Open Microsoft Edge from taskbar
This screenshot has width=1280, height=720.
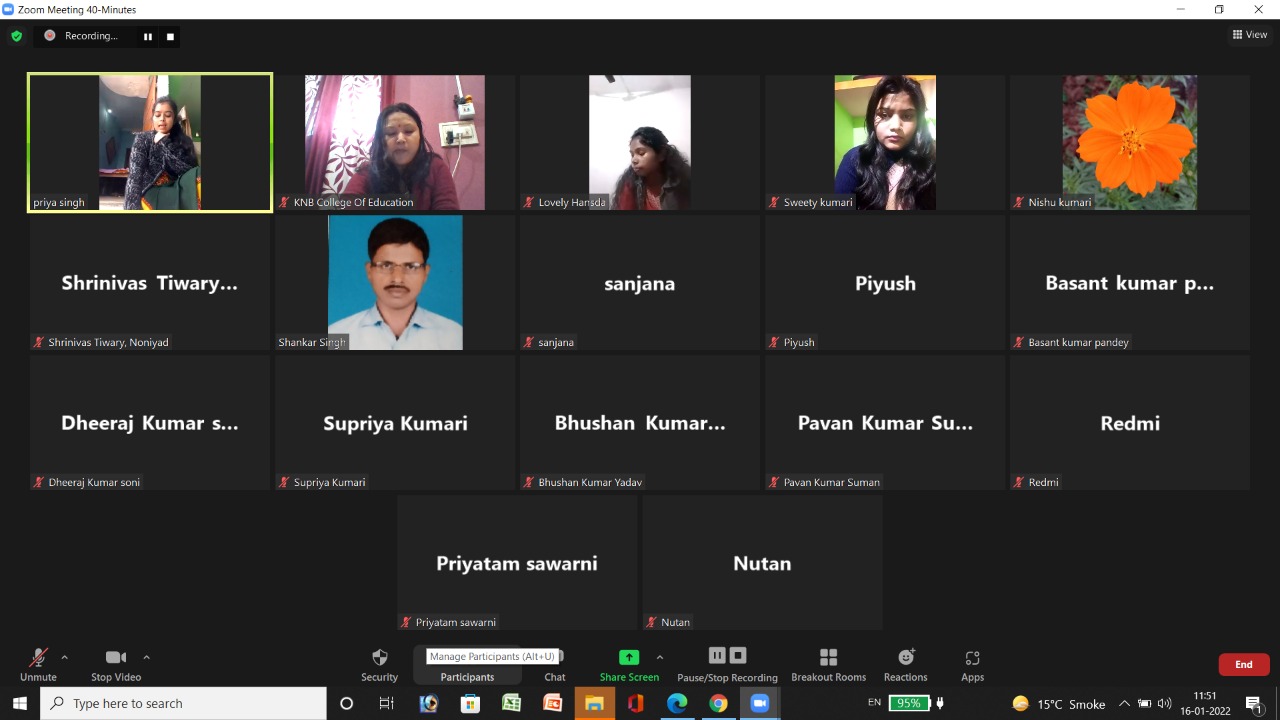point(677,703)
